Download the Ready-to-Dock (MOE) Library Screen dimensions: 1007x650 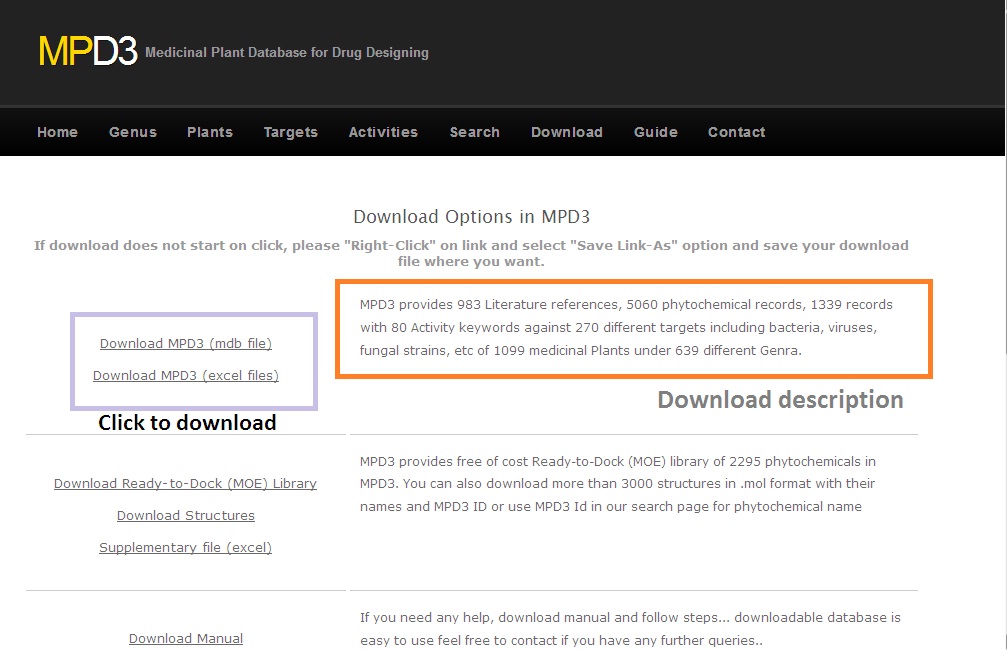pyautogui.click(x=185, y=484)
